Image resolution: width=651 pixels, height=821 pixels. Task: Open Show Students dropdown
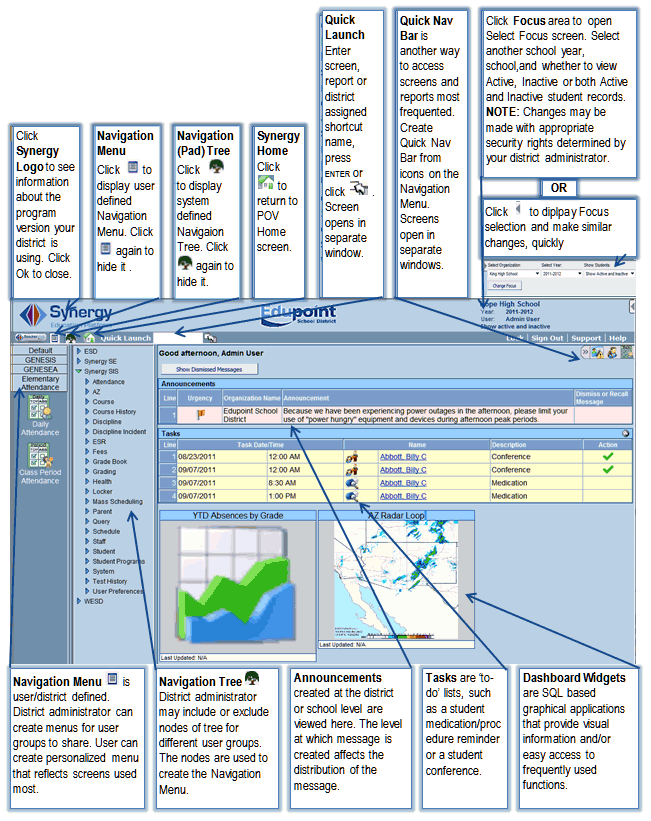(x=610, y=273)
